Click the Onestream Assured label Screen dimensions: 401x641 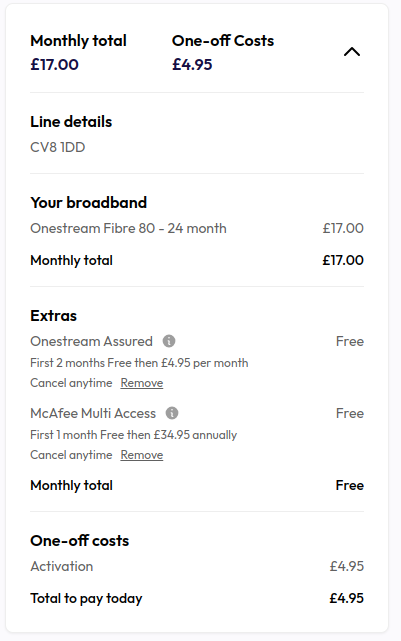[x=92, y=341]
